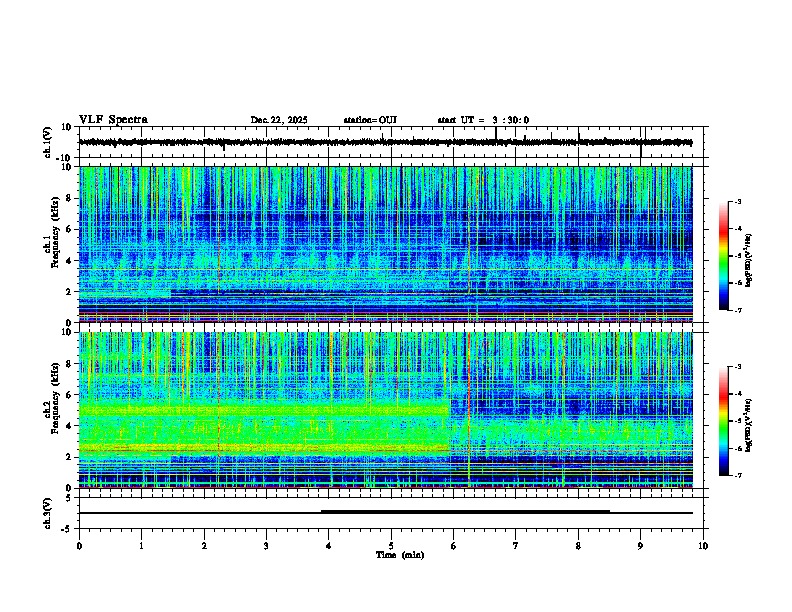The height and width of the screenshot is (612, 792).
Task: Click time axis tick label "1"
Action: [x=141, y=546]
